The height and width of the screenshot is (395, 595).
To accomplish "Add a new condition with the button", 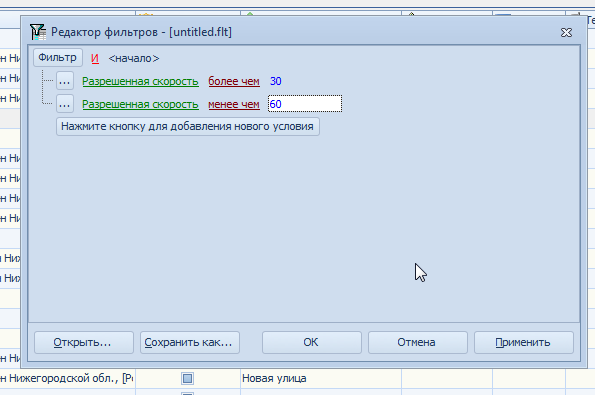I will tap(188, 126).
